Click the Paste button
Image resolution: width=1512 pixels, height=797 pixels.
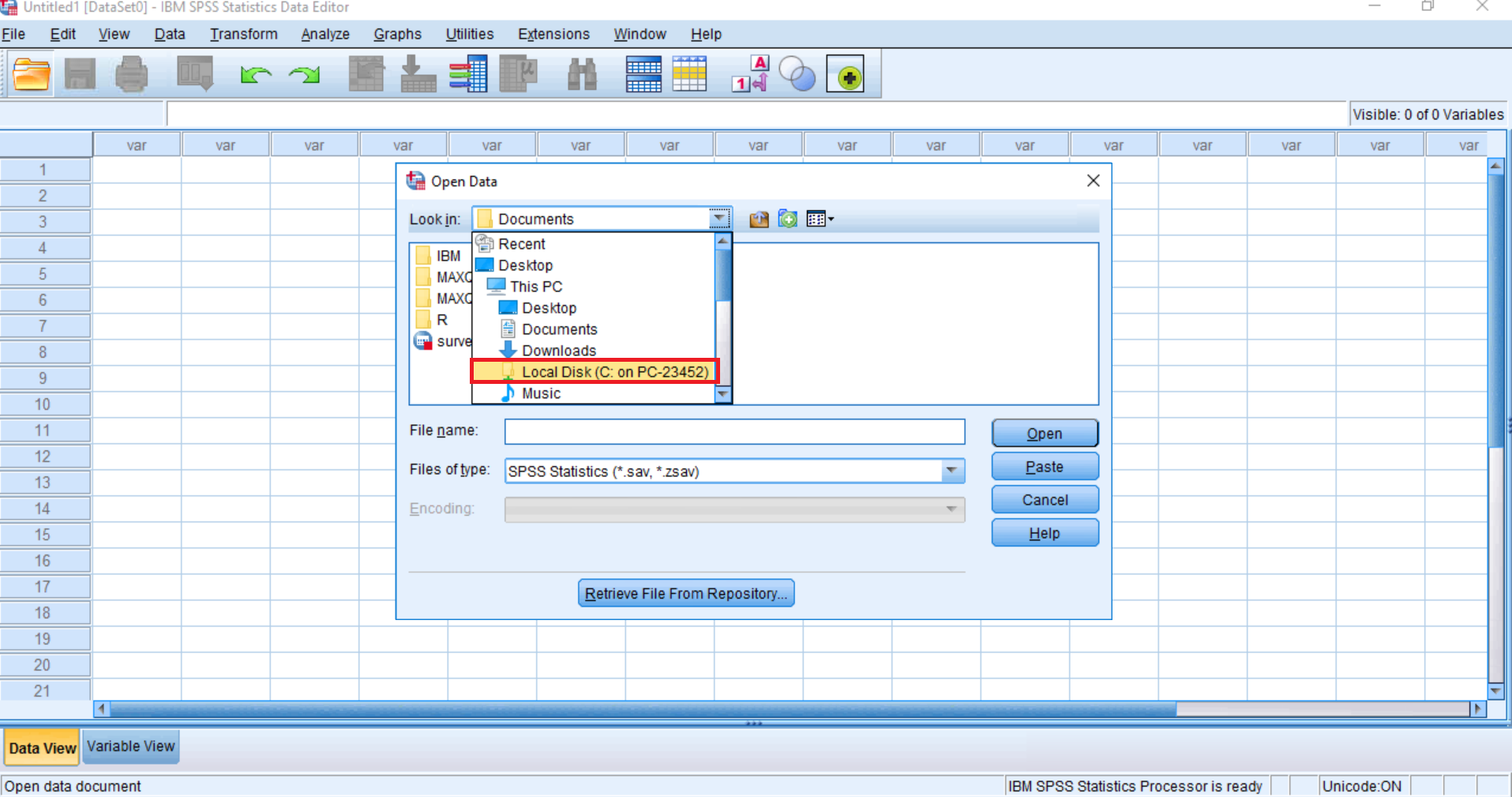point(1045,467)
